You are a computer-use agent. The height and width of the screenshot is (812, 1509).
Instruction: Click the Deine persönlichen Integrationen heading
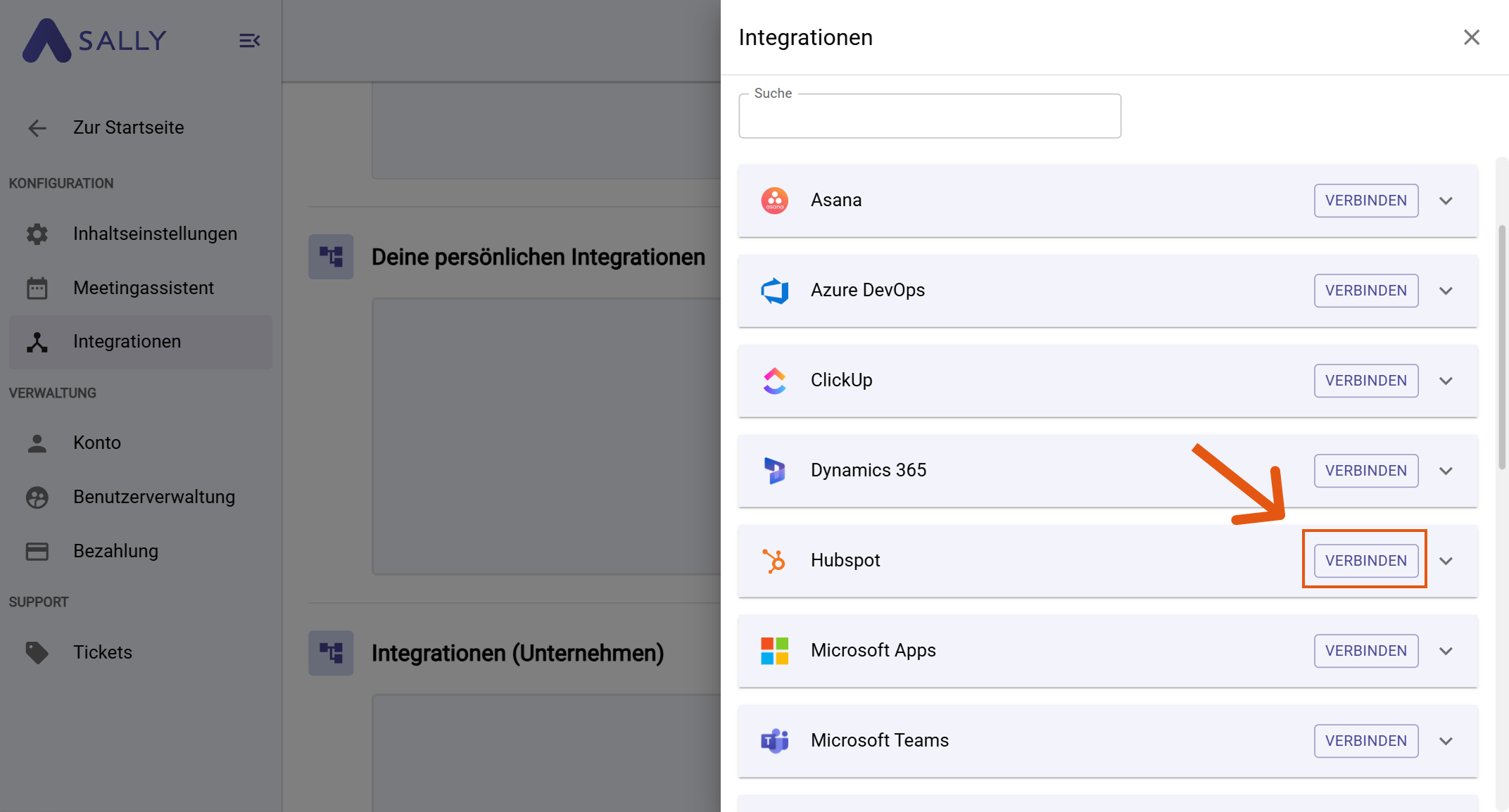(538, 258)
